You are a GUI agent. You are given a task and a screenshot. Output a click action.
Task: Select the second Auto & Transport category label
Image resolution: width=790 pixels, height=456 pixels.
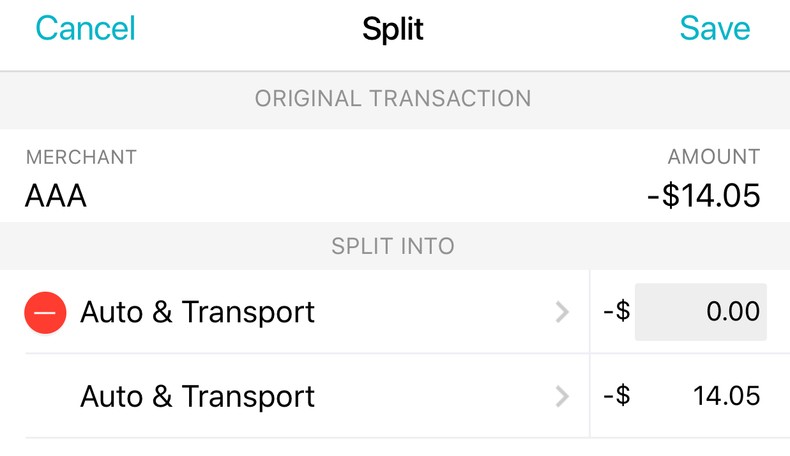pos(197,397)
